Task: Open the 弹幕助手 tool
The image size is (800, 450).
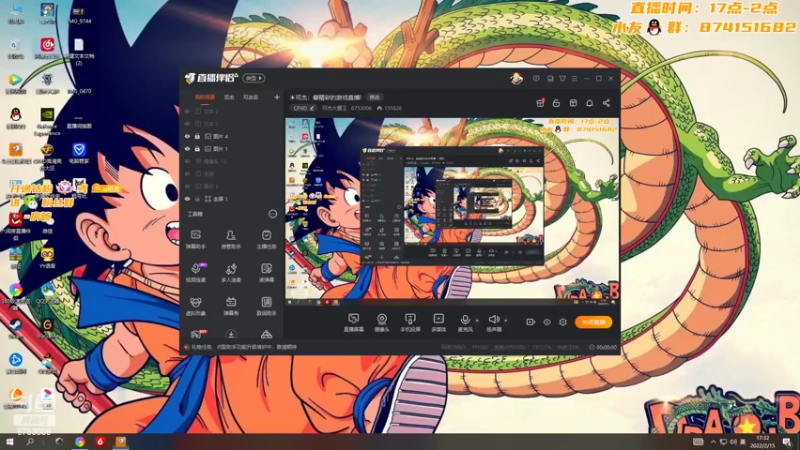Action: click(x=195, y=239)
